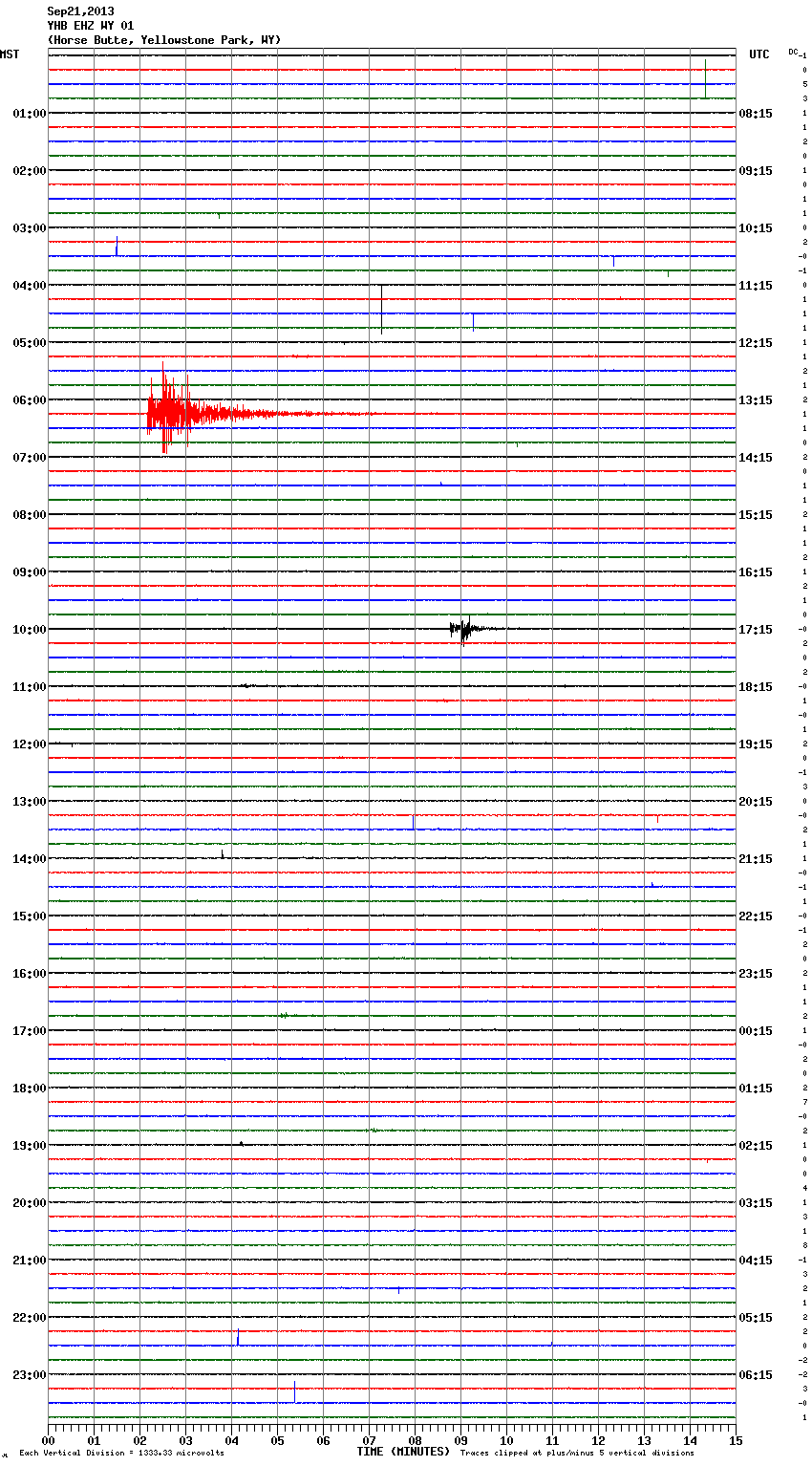Image resolution: width=812 pixels, height=1466 pixels.
Task: Click the tall green spike on the top trace
Action: coord(705,78)
